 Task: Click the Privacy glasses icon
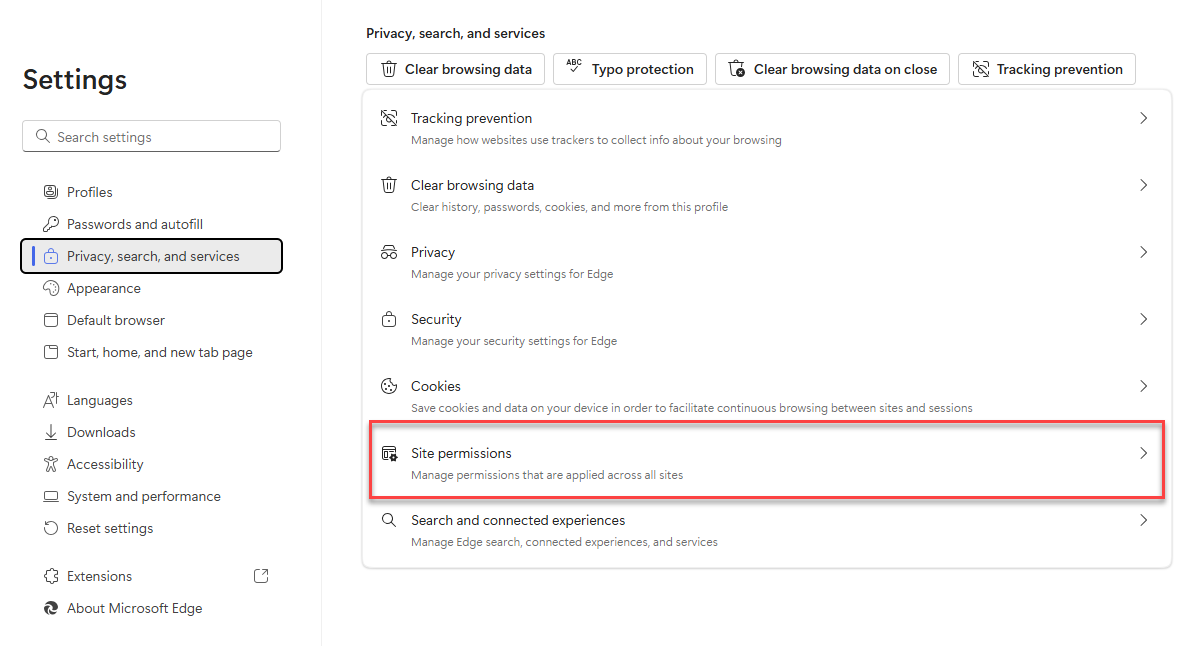(x=389, y=253)
